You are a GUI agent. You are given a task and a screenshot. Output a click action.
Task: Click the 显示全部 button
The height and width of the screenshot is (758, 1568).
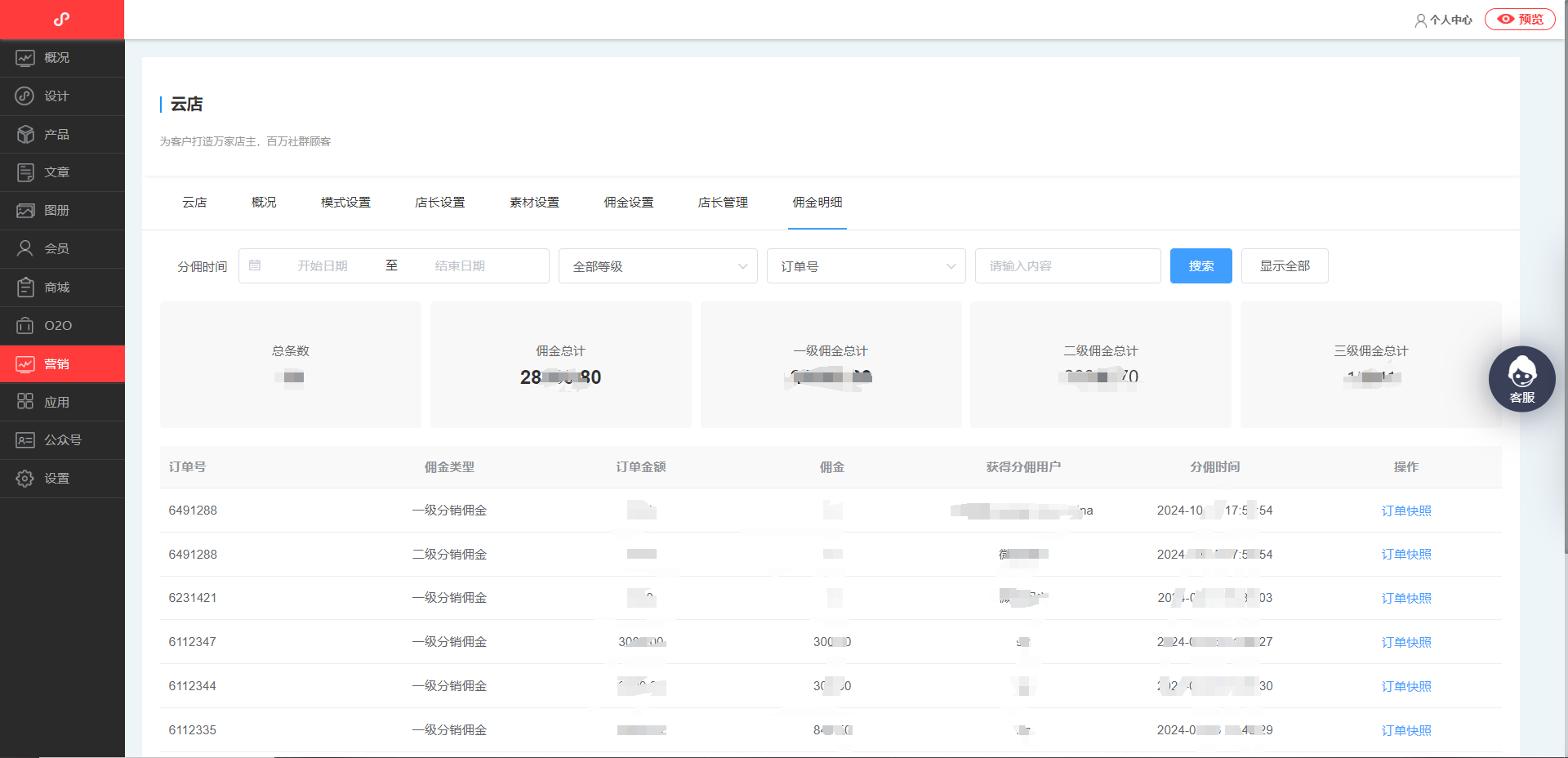(1285, 266)
